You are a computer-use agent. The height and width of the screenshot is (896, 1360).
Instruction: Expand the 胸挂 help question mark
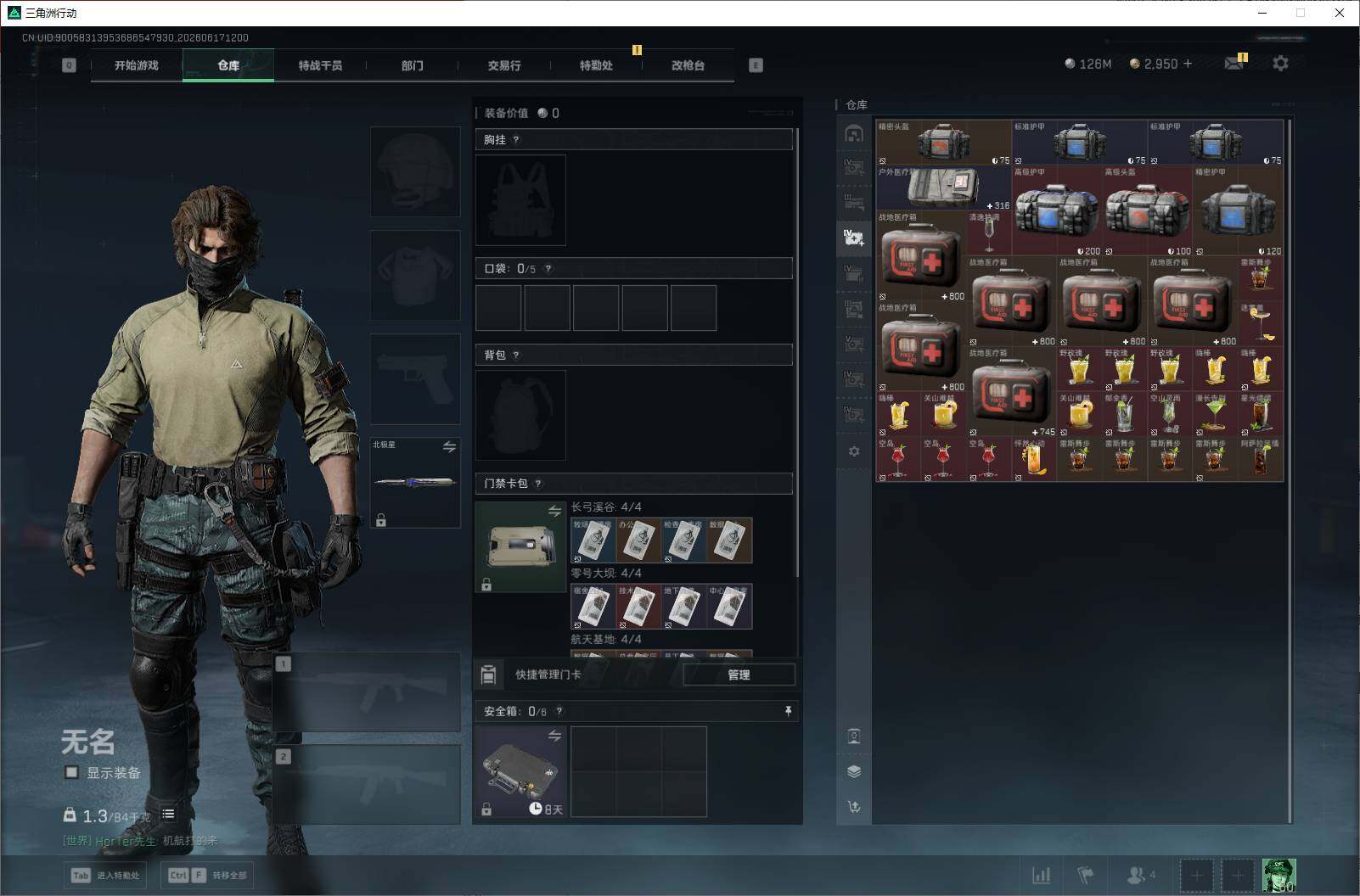click(515, 140)
